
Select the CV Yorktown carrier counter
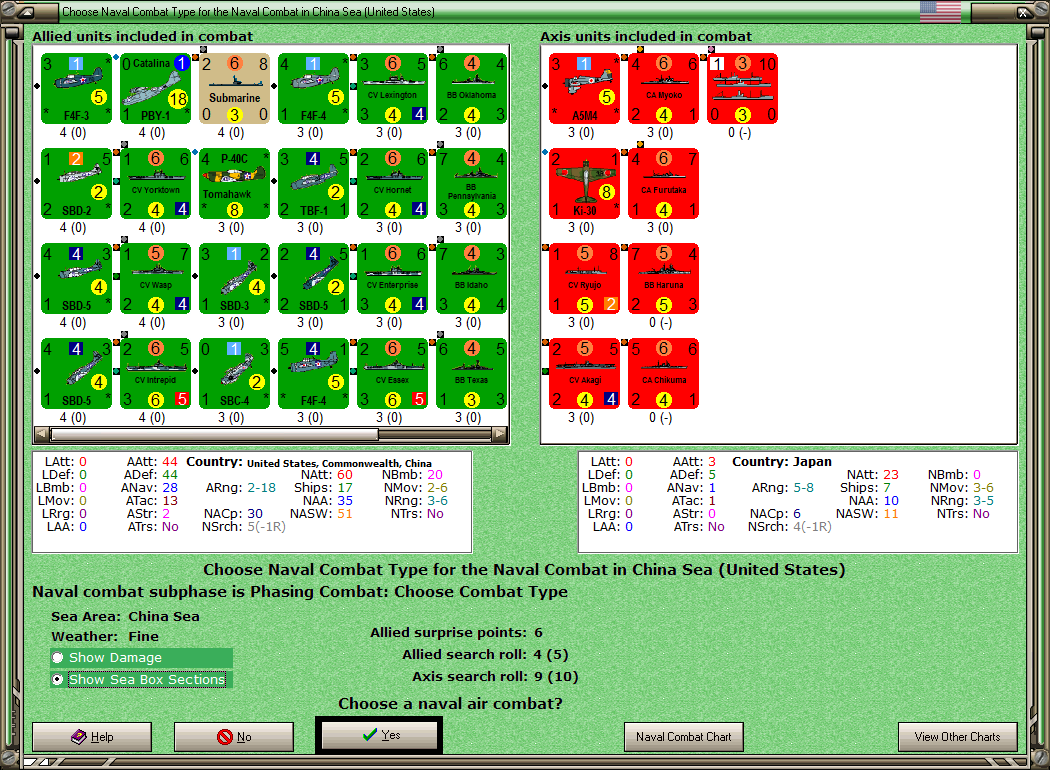coord(155,184)
